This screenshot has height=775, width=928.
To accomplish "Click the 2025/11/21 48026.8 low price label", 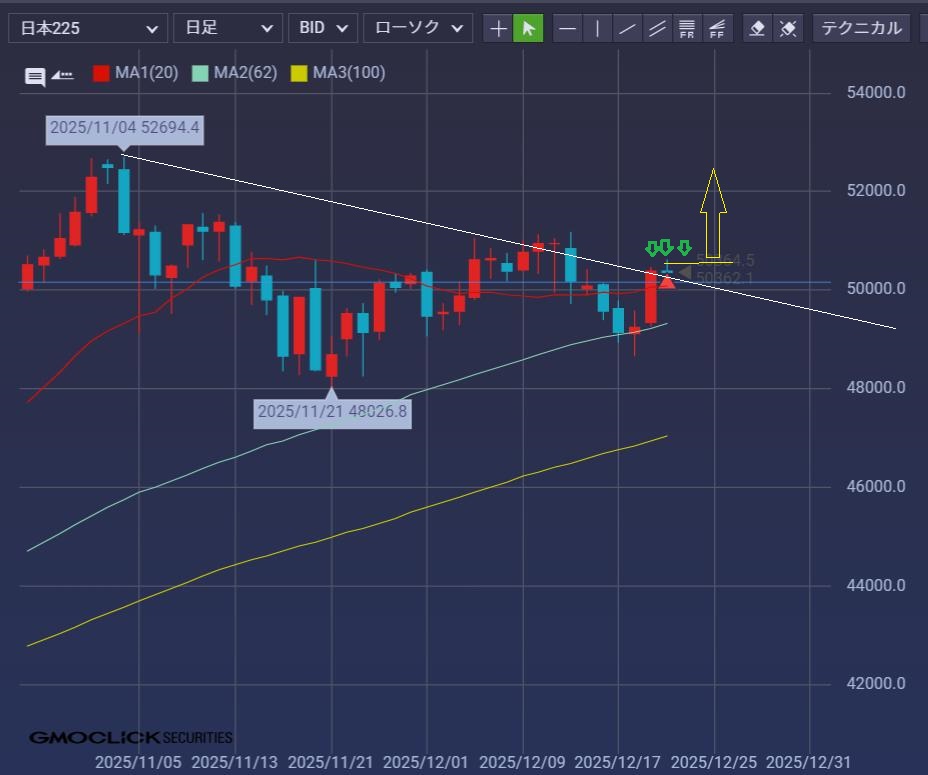I will (332, 411).
